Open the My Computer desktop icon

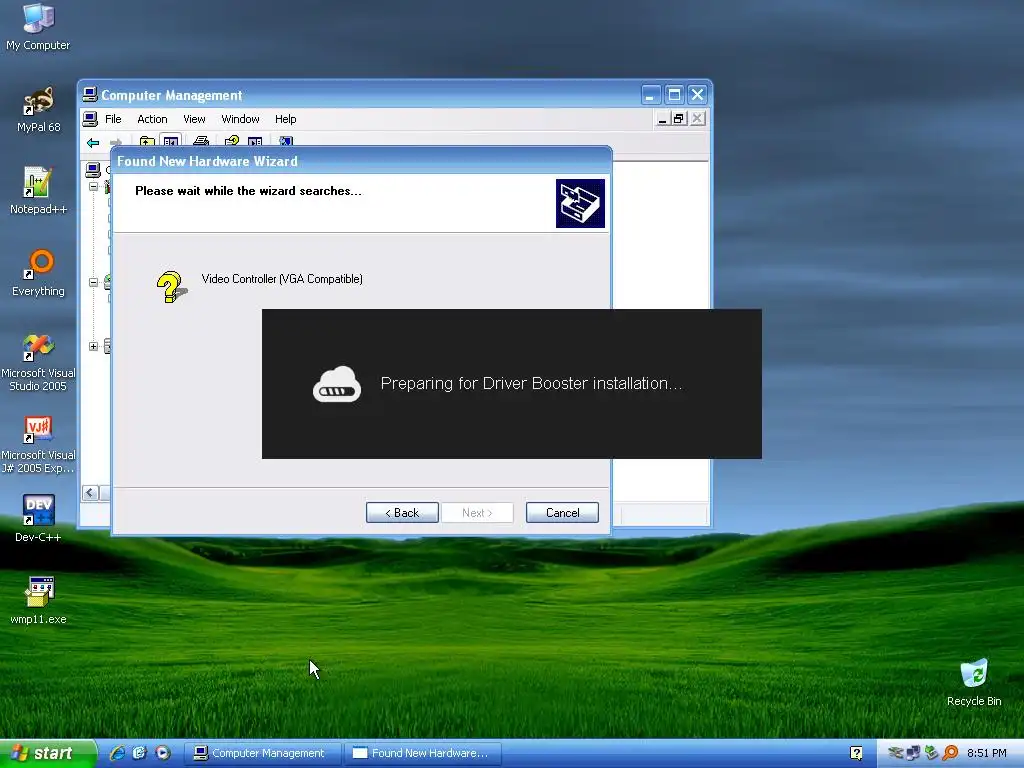(x=38, y=26)
